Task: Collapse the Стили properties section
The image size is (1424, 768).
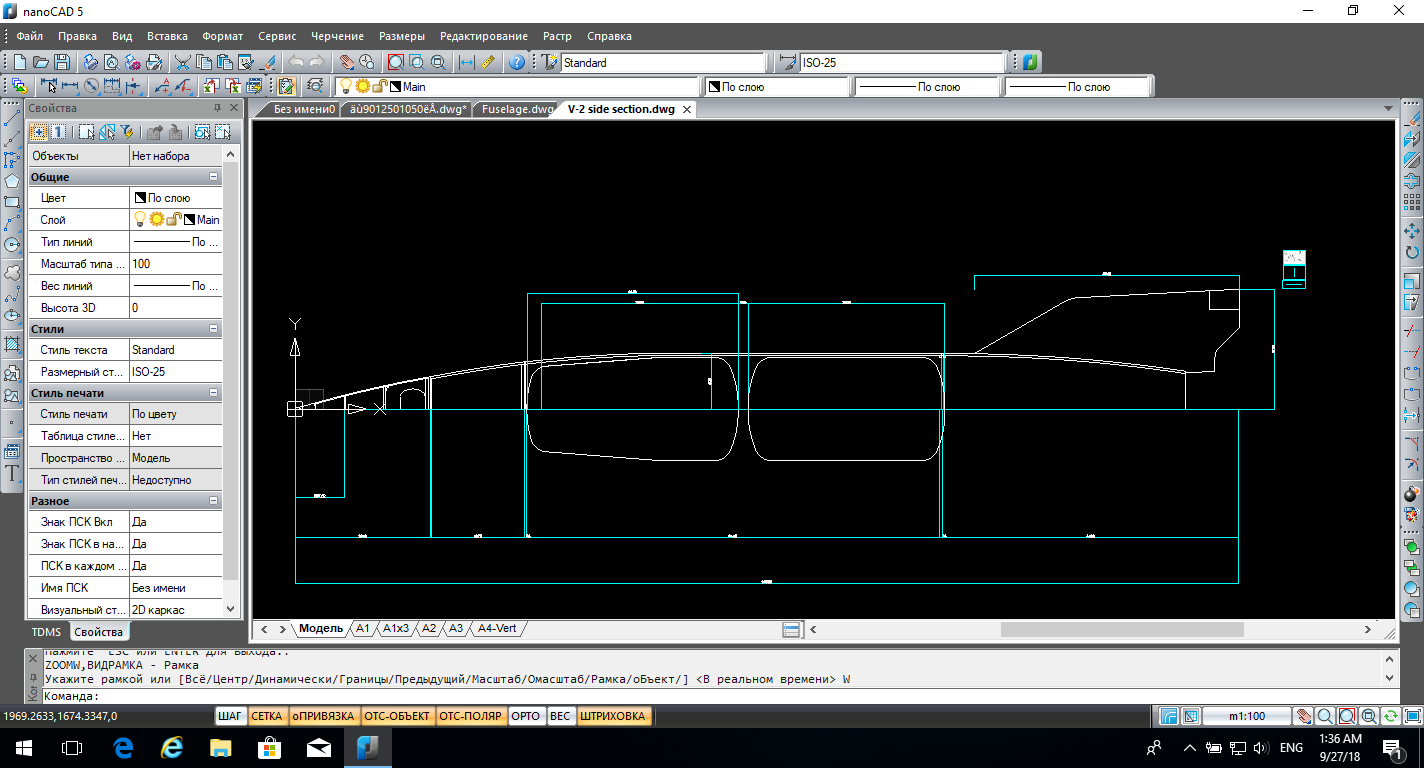Action: 213,329
